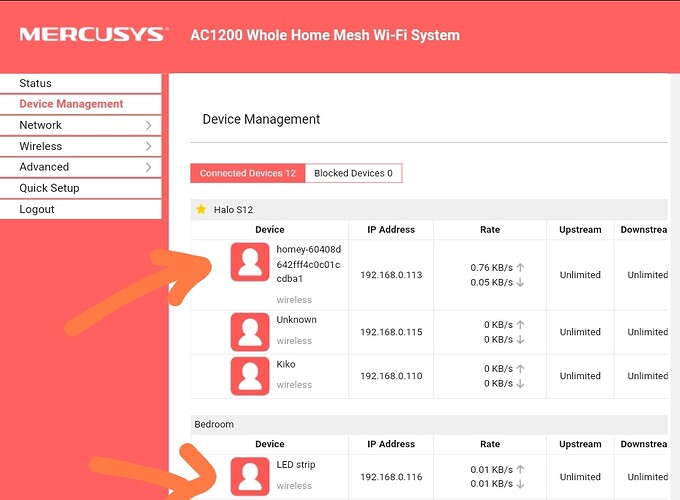Click IP address 192.168.0.115
680x500 pixels.
coord(391,332)
